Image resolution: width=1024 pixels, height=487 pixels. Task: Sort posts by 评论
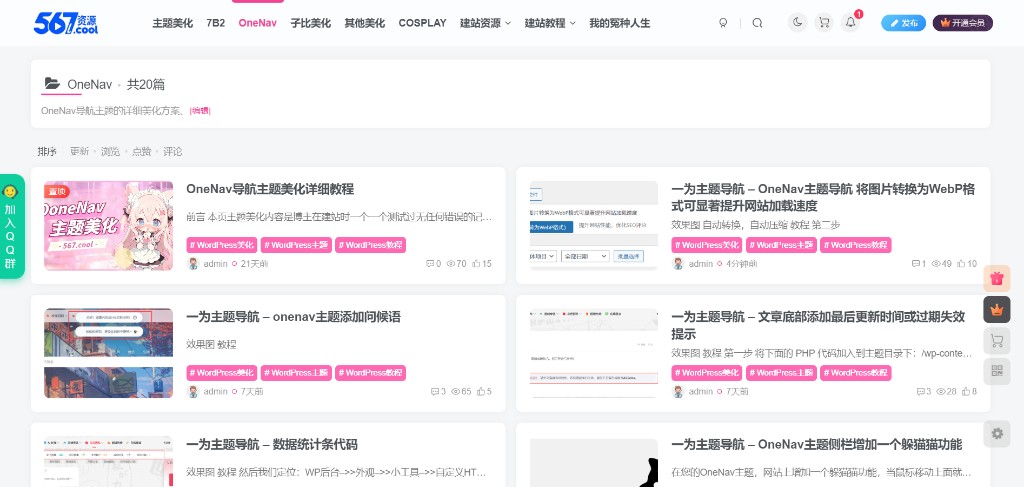(172, 151)
